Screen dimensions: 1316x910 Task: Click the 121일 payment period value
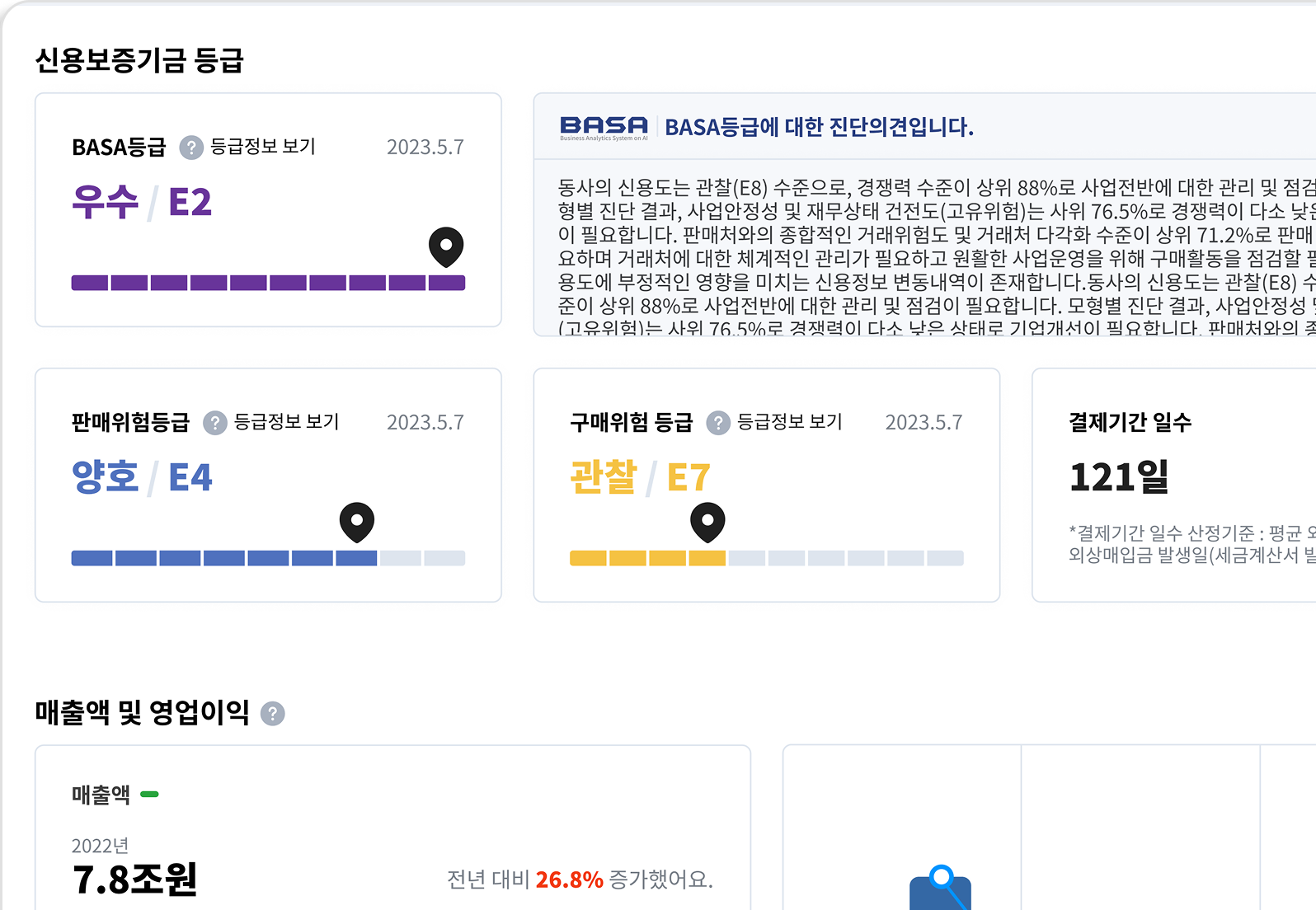tap(1119, 476)
